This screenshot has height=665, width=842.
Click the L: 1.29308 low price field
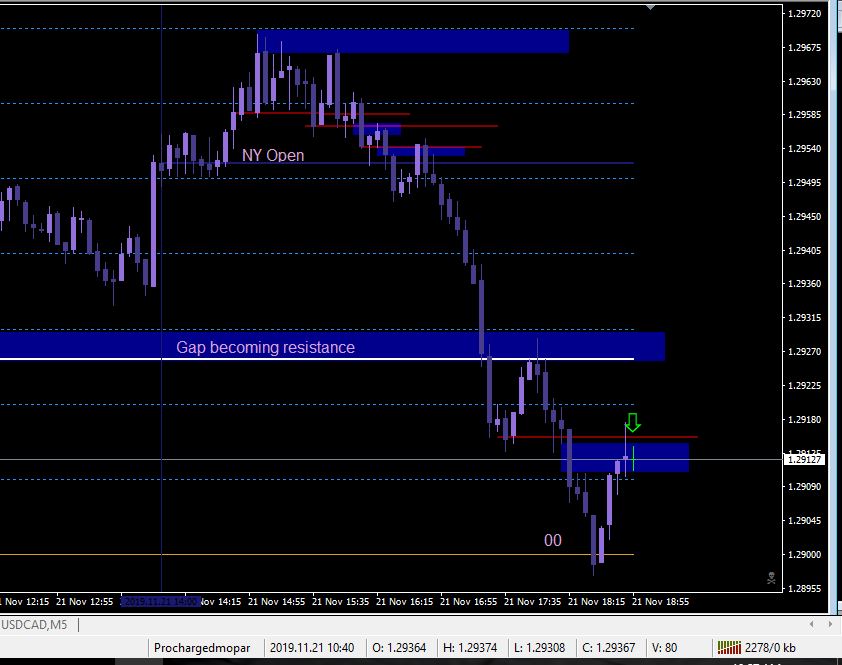[540, 648]
